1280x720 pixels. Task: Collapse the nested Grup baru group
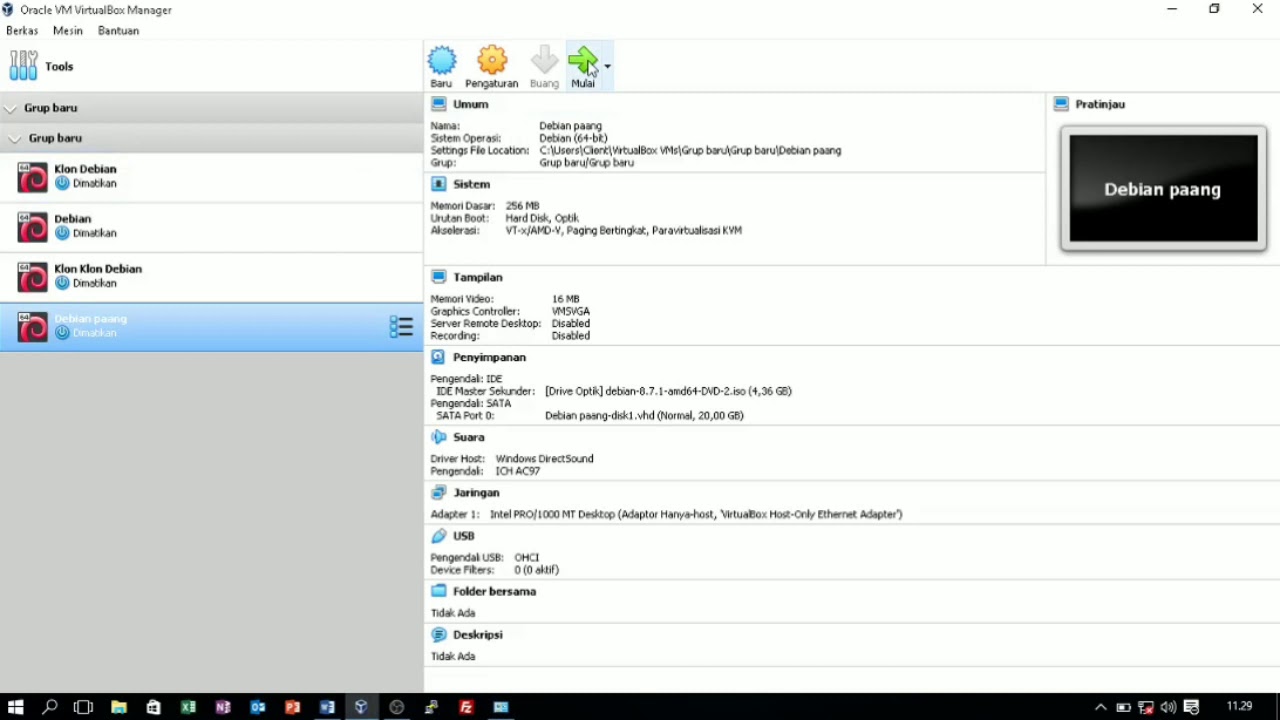[15, 138]
